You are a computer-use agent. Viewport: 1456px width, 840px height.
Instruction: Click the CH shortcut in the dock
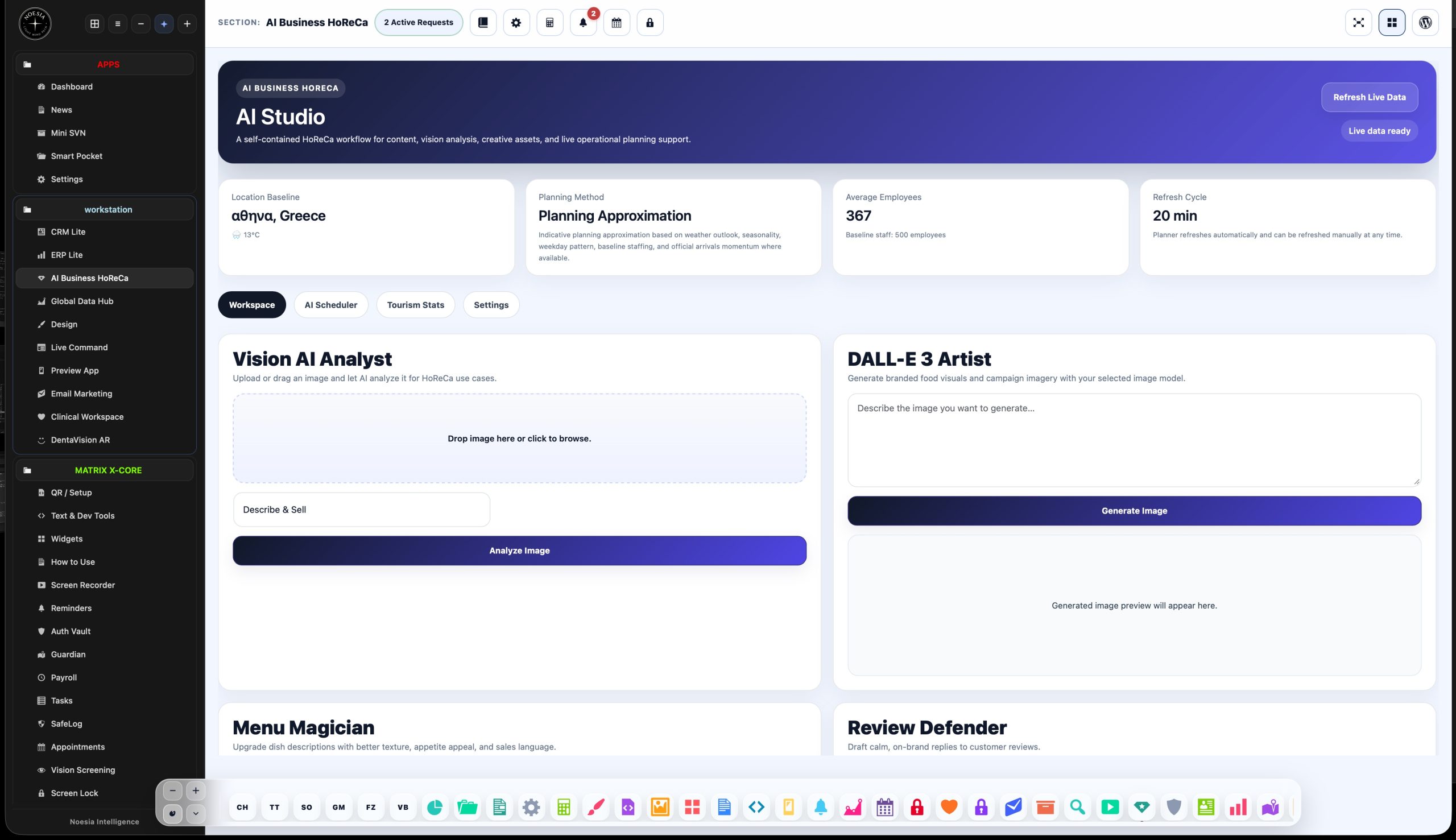[x=242, y=807]
